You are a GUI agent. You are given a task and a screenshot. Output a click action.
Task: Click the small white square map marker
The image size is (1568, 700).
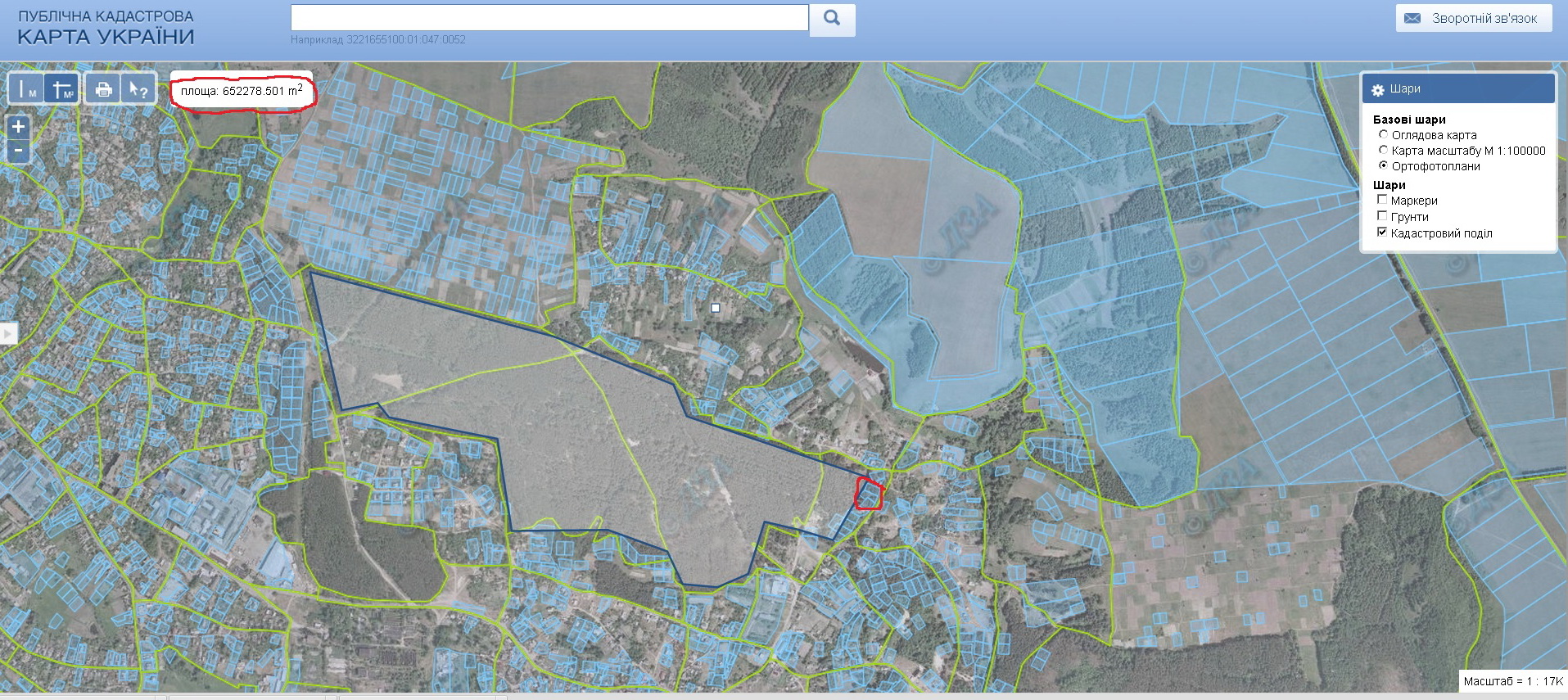(716, 308)
